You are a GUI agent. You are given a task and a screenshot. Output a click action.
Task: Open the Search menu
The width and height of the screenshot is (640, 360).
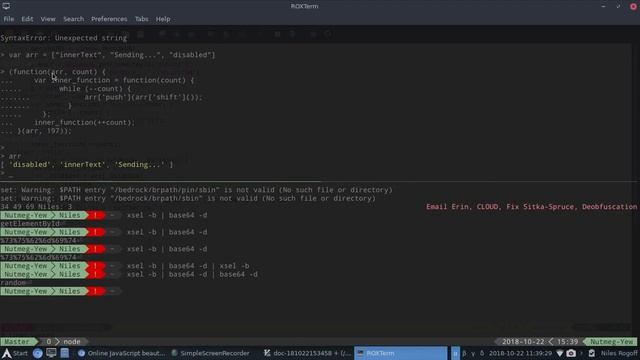(73, 19)
